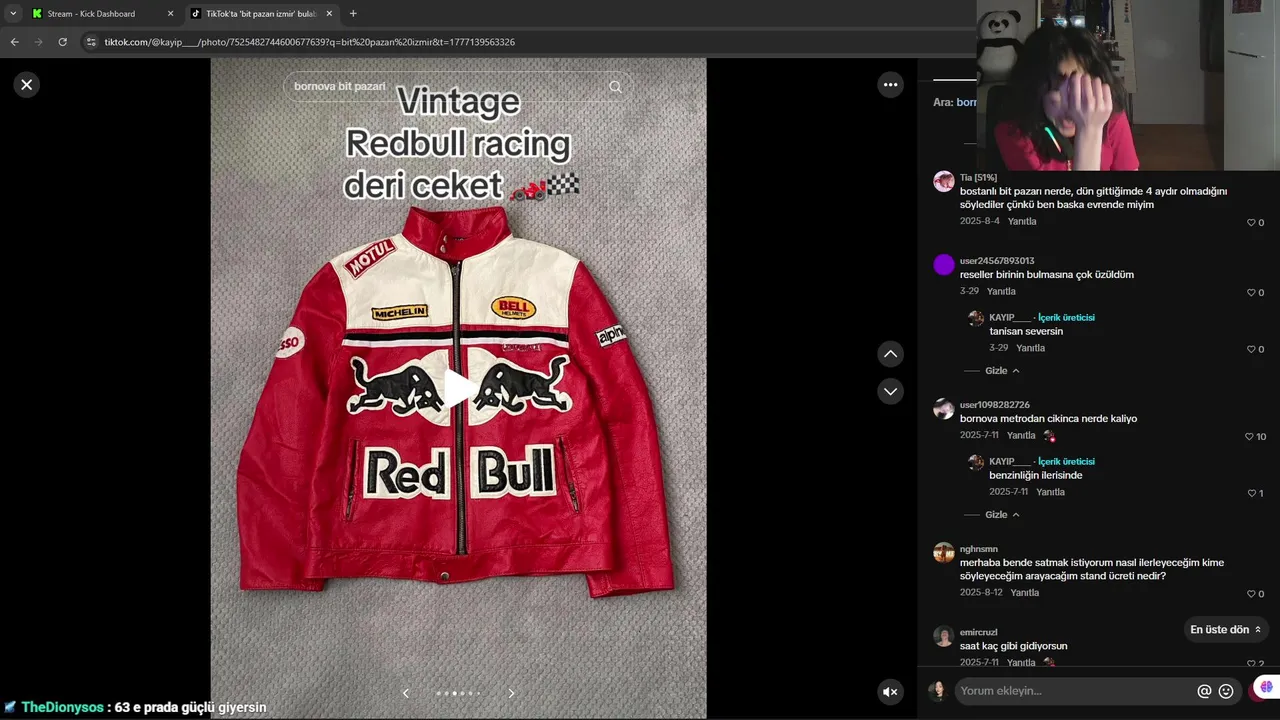The image size is (1280, 720).
Task: Click Yanıtla under 'tanisan seversin' reply
Action: [1030, 348]
